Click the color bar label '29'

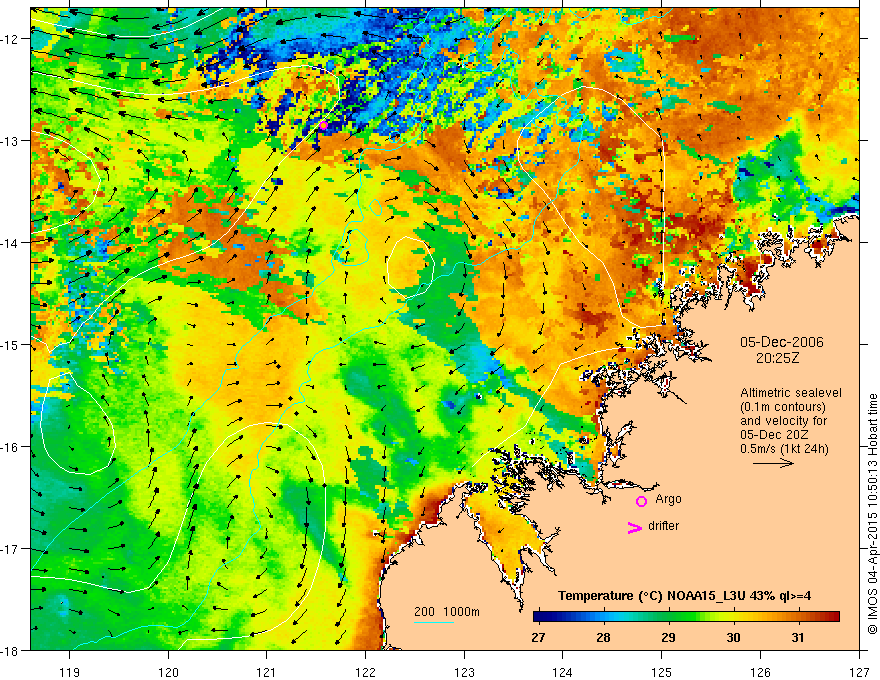pyautogui.click(x=668, y=637)
